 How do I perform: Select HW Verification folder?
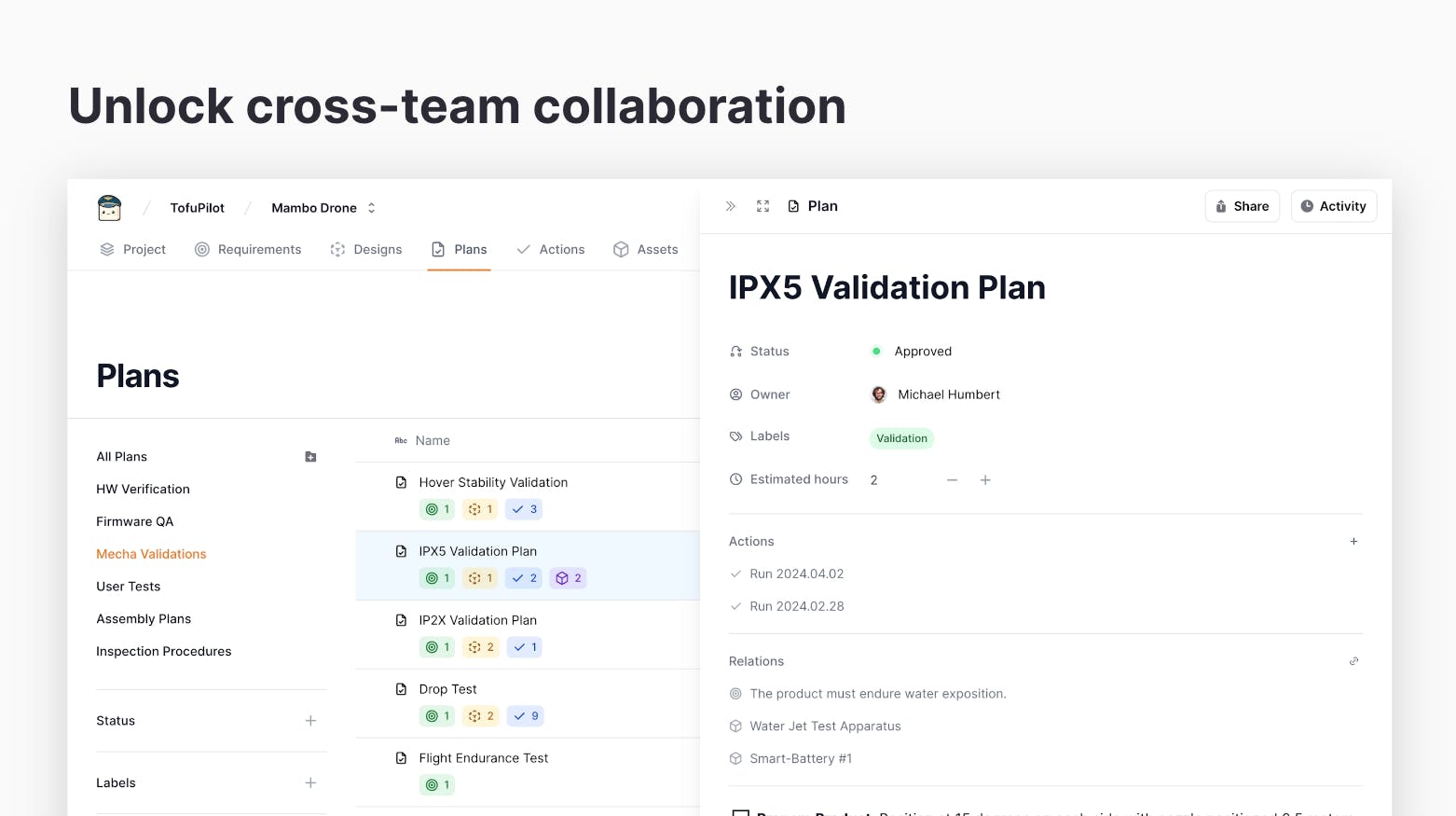pos(143,489)
